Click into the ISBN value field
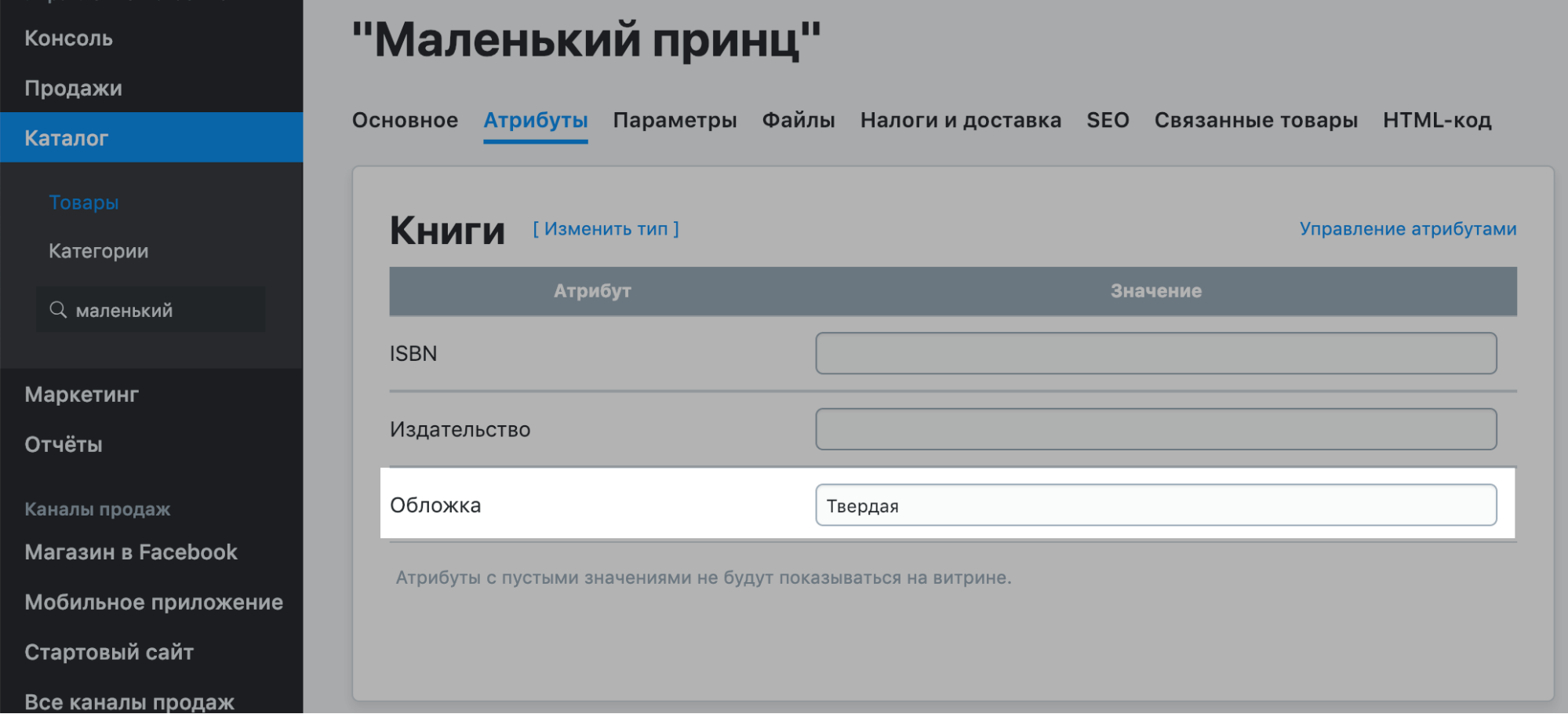This screenshot has width=1568, height=714. click(x=1155, y=353)
